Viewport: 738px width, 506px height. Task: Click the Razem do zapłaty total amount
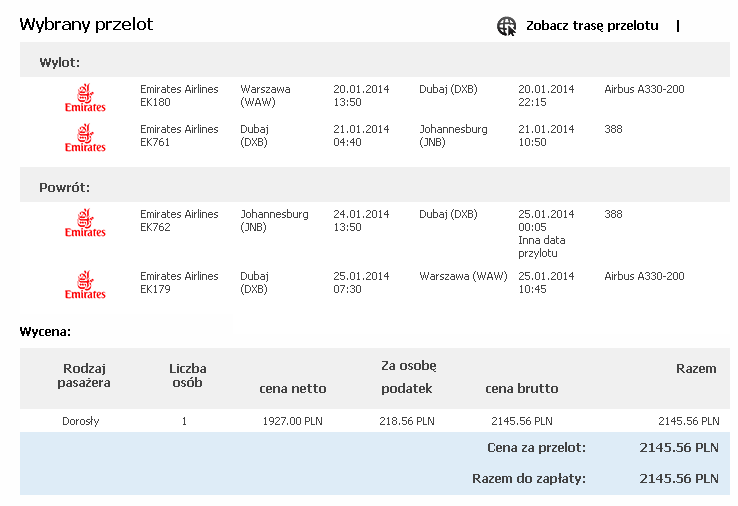pyautogui.click(x=679, y=478)
